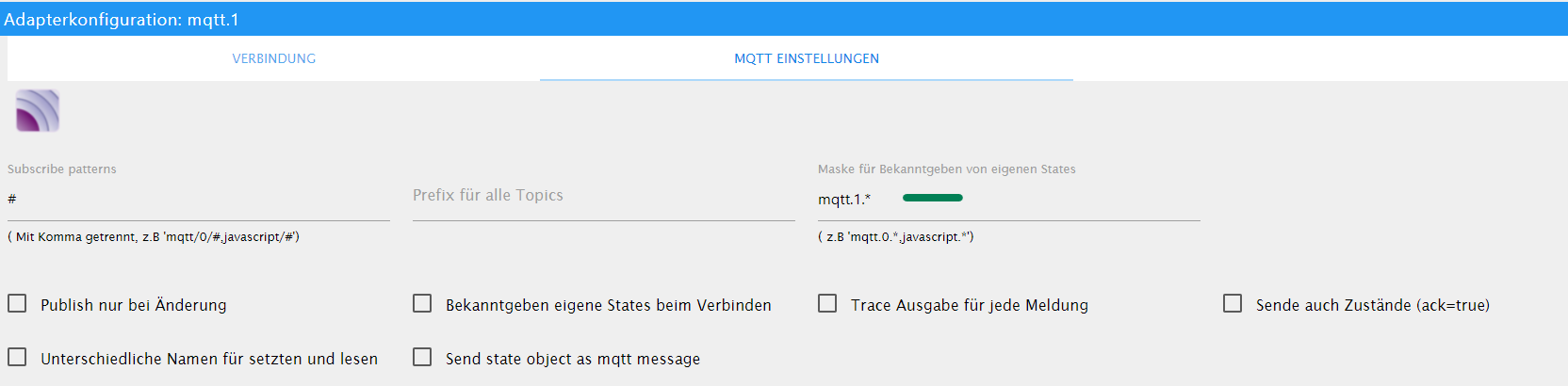Toggle Trace Ausgabe für jede Meldung
Viewport: 1568px width, 386px height.
827,303
